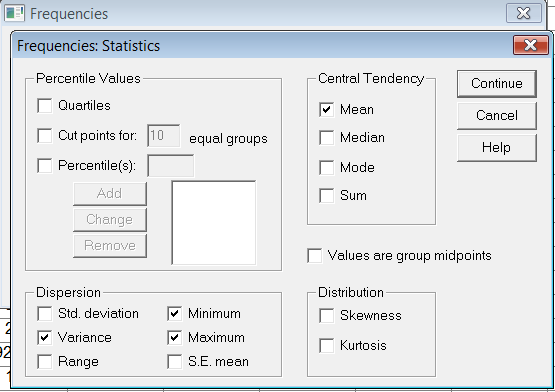Enable the Percentile(s) checkbox
This screenshot has width=555, height=392.
click(45, 165)
